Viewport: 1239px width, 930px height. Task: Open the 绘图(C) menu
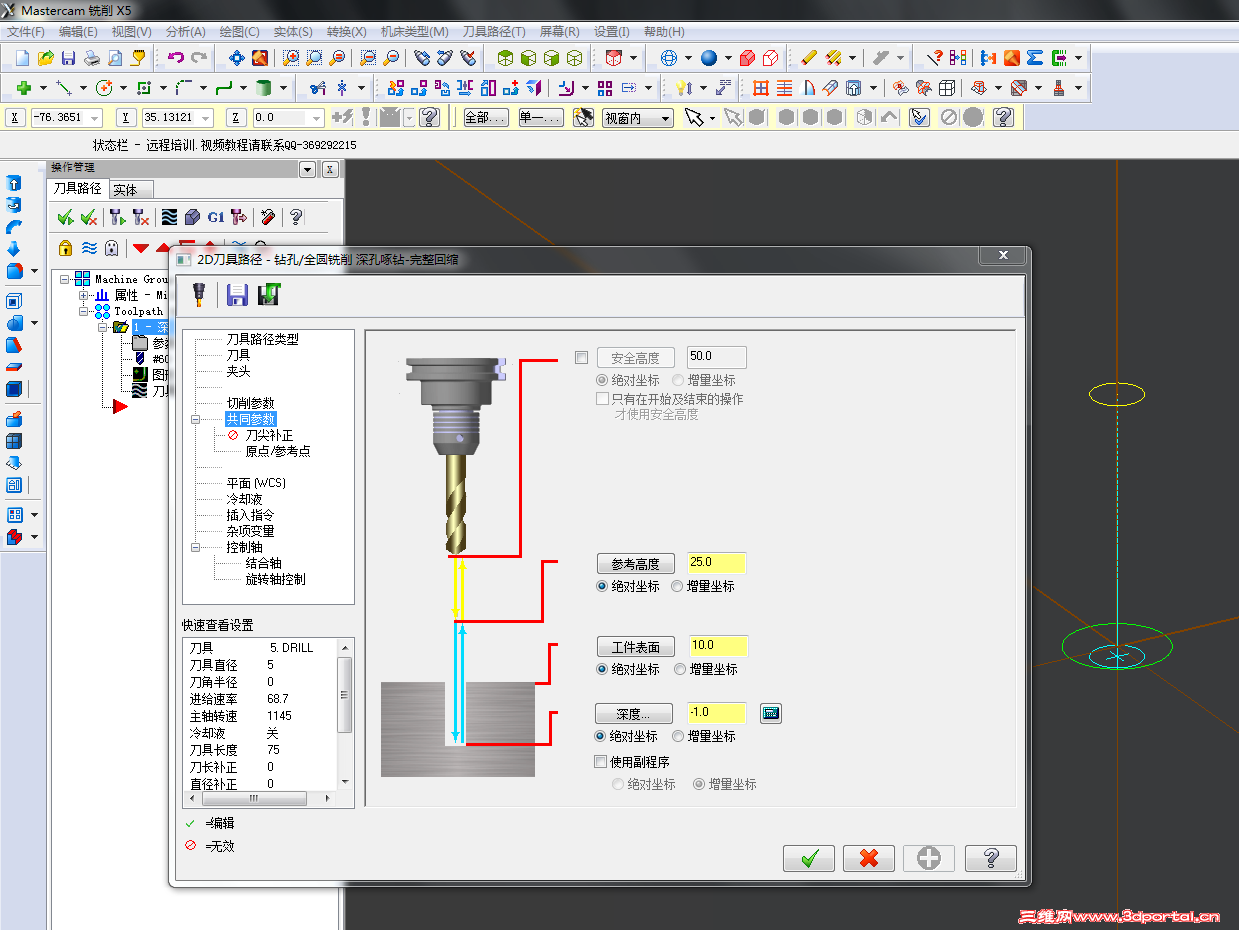pyautogui.click(x=238, y=32)
